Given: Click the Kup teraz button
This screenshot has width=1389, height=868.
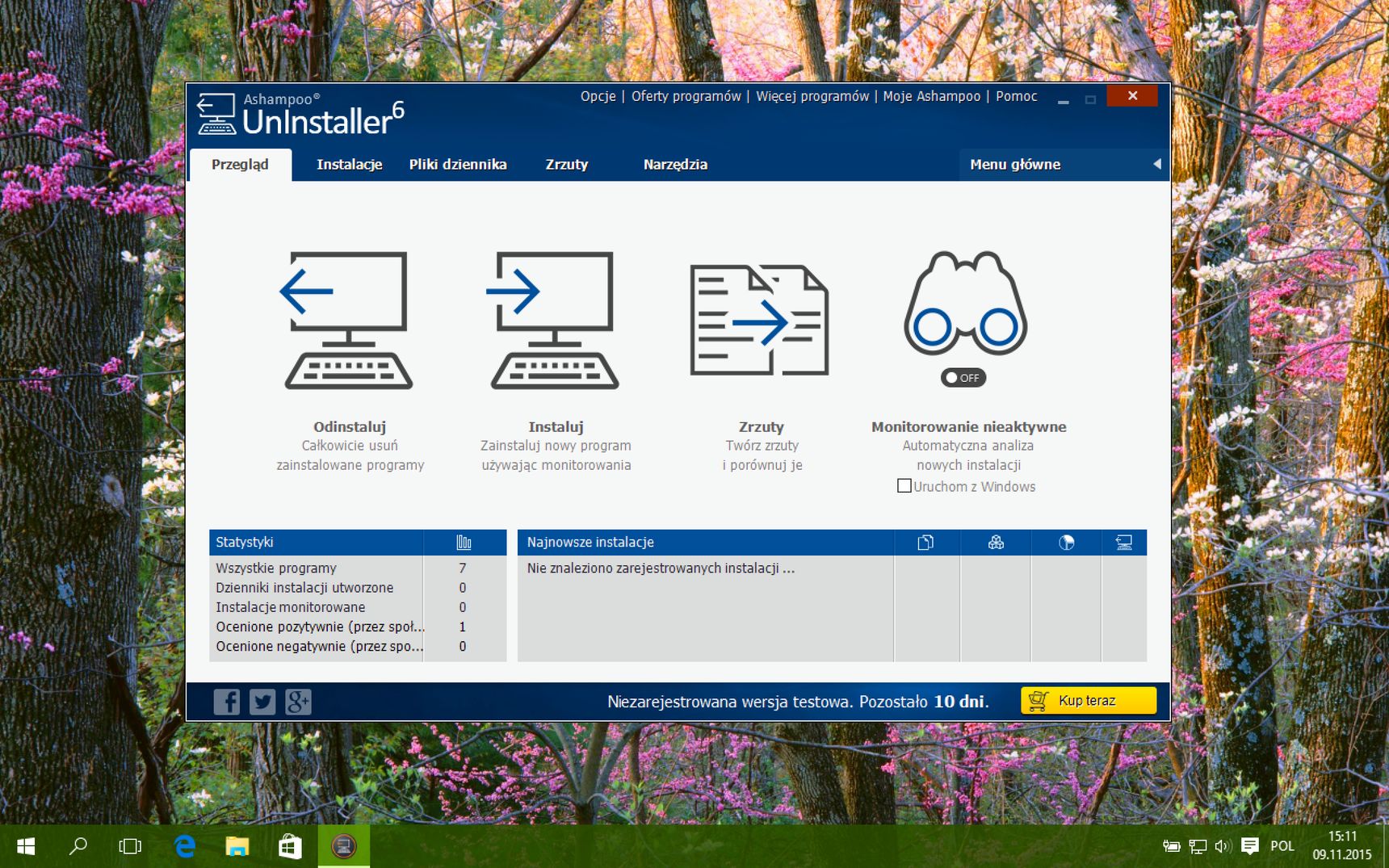Looking at the screenshot, I should (1089, 701).
